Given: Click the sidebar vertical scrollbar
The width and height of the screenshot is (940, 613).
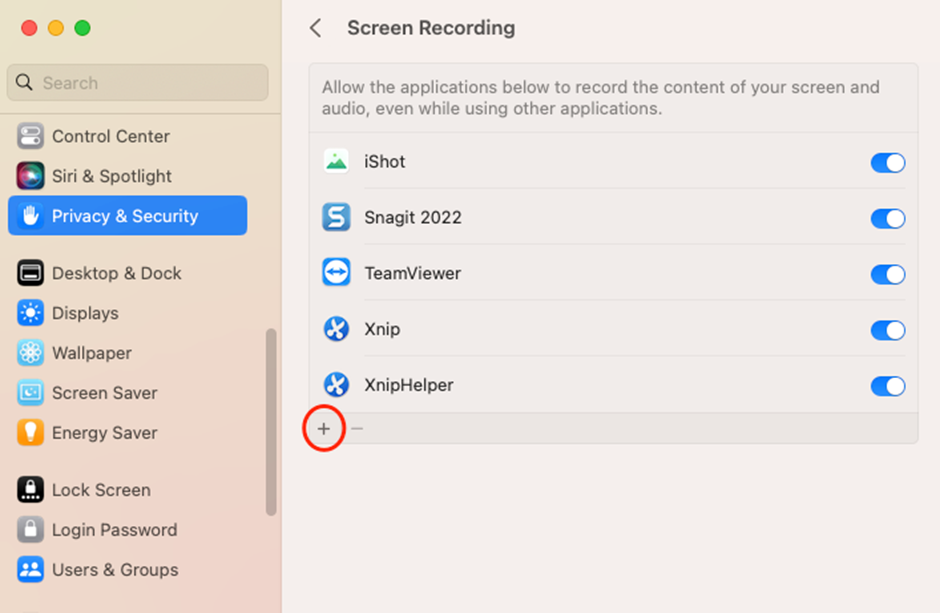Looking at the screenshot, I should (x=270, y=421).
